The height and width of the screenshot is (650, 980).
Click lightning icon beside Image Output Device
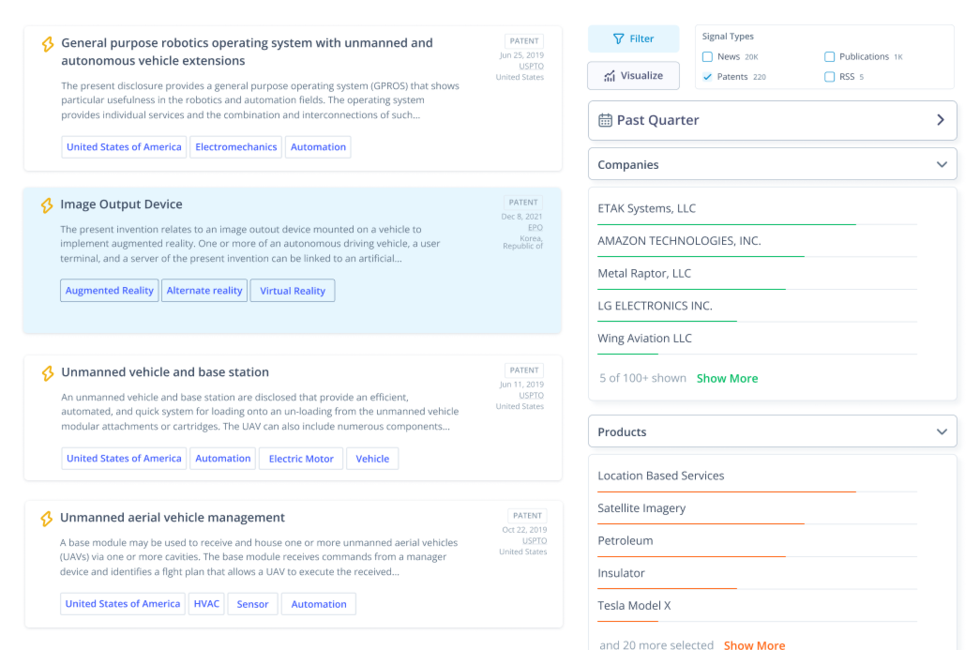click(47, 205)
